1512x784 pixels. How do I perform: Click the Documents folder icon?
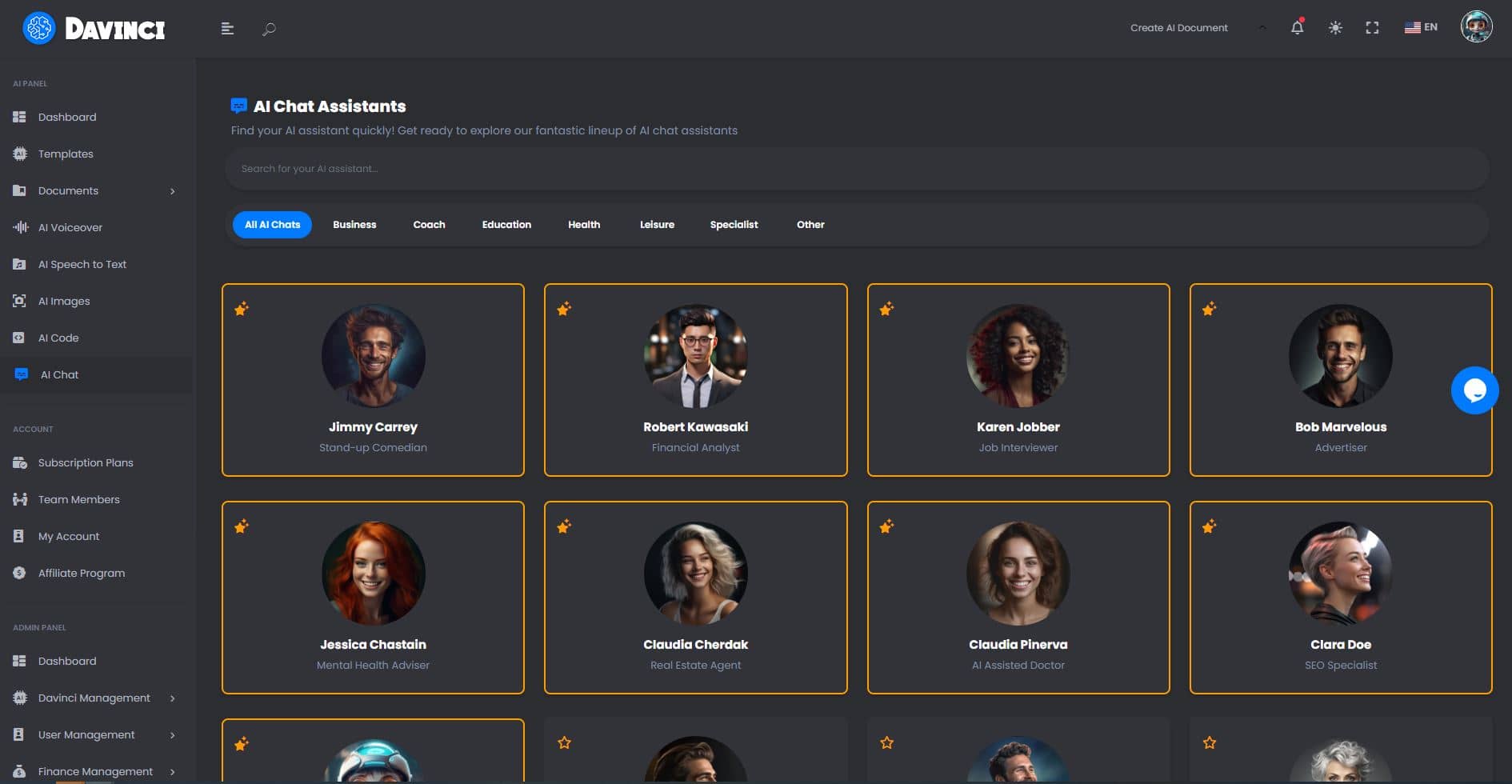point(19,190)
